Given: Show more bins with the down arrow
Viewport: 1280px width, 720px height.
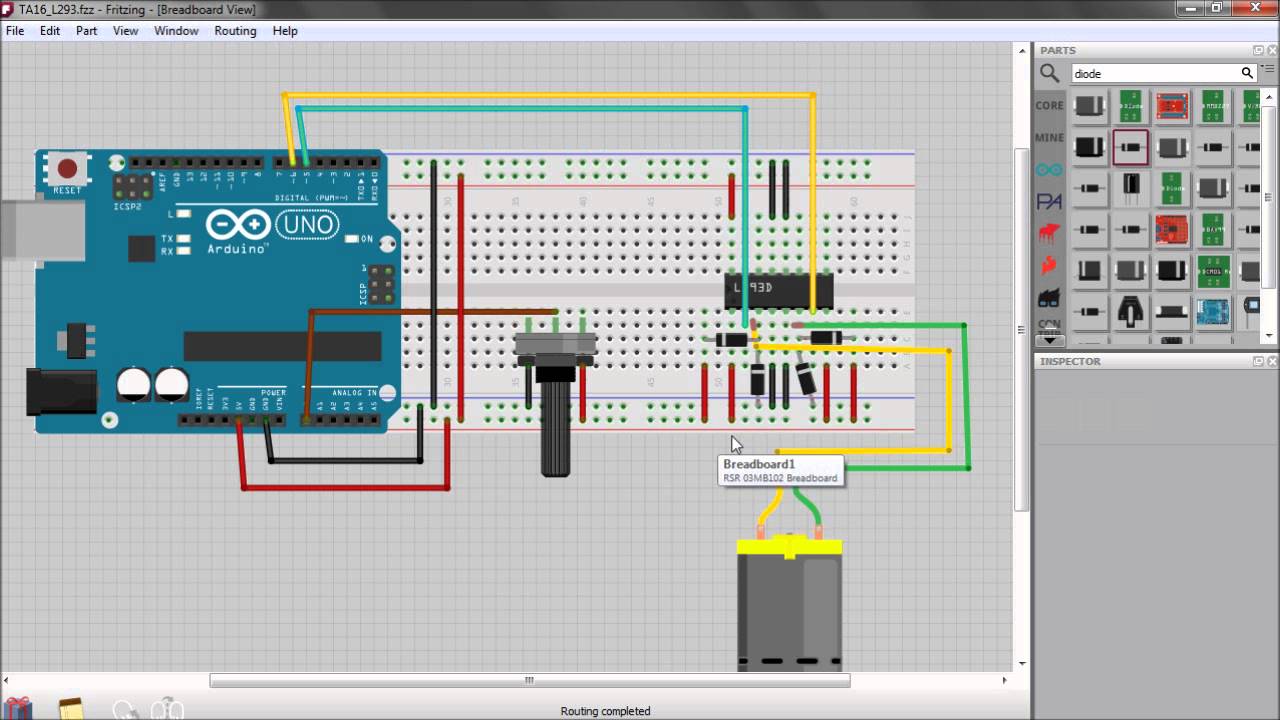Looking at the screenshot, I should click(x=1049, y=340).
